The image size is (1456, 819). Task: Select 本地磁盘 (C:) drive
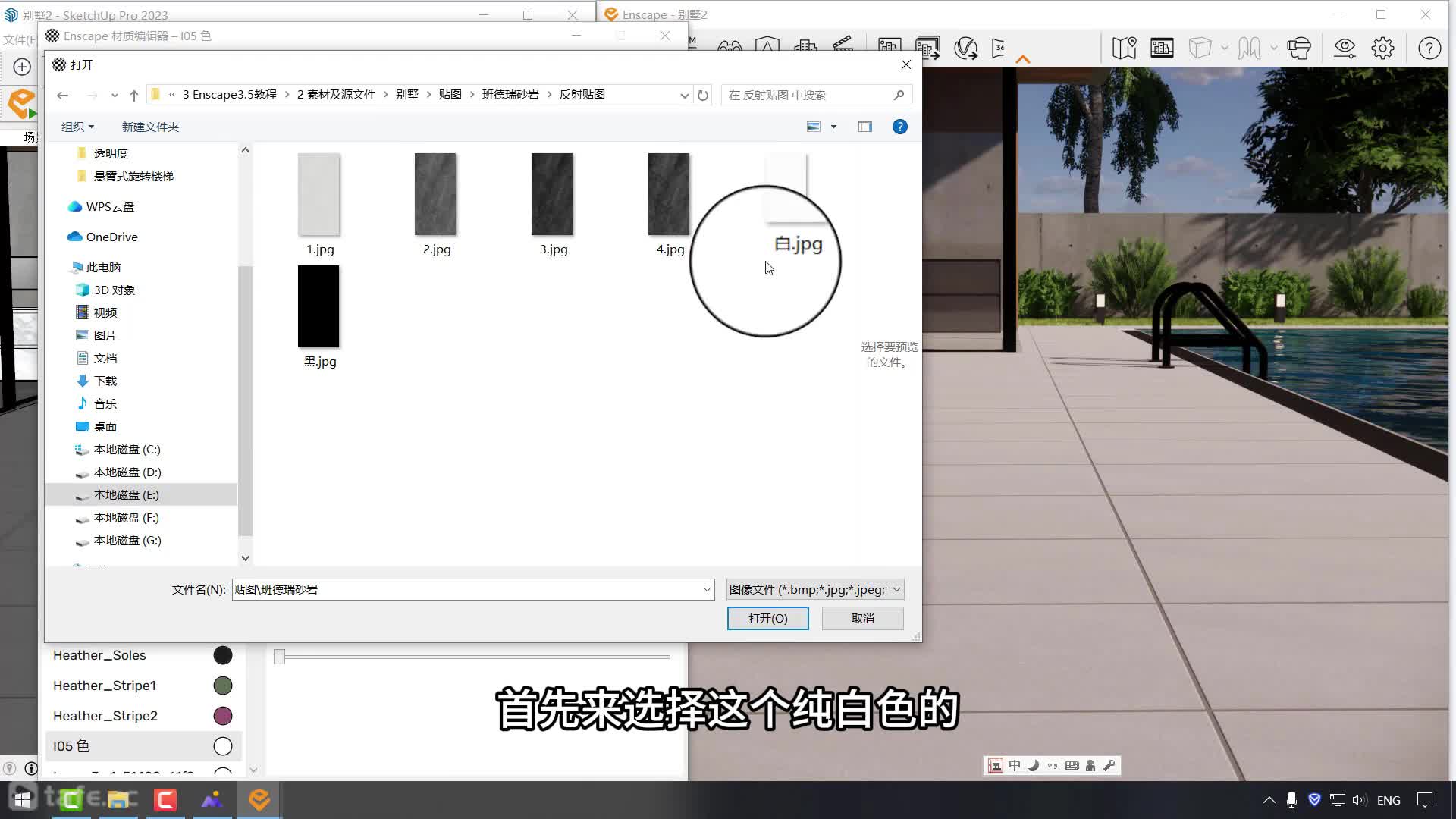coord(127,449)
